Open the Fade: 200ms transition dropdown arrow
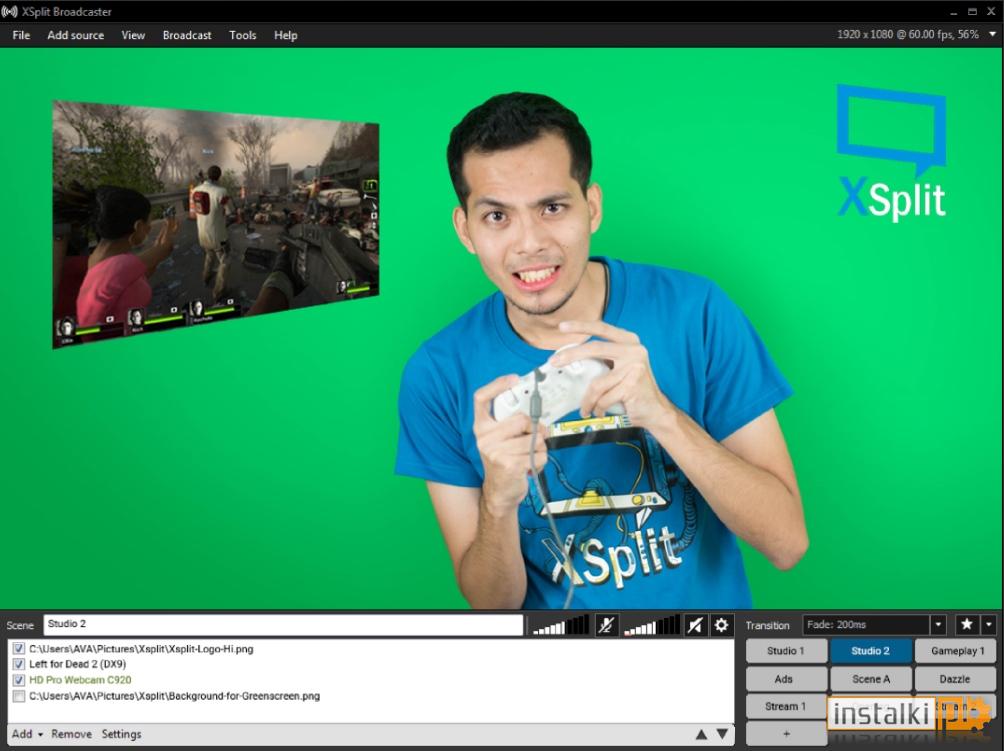This screenshot has width=1004, height=751. click(x=938, y=624)
